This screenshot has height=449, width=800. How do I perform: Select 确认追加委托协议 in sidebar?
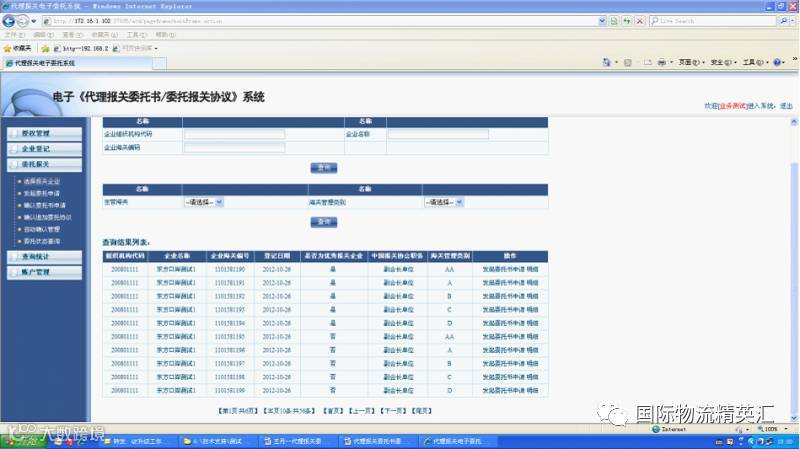[x=47, y=217]
